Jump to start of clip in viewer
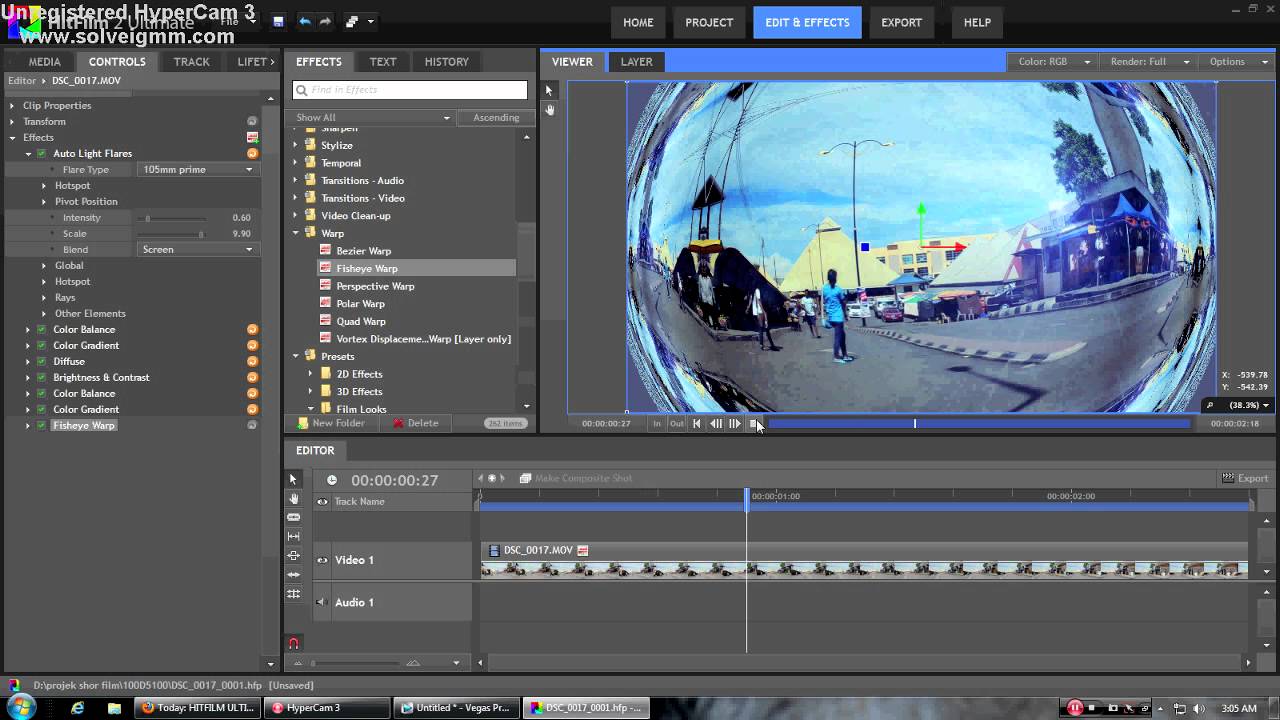The width and height of the screenshot is (1280, 720). (697, 424)
